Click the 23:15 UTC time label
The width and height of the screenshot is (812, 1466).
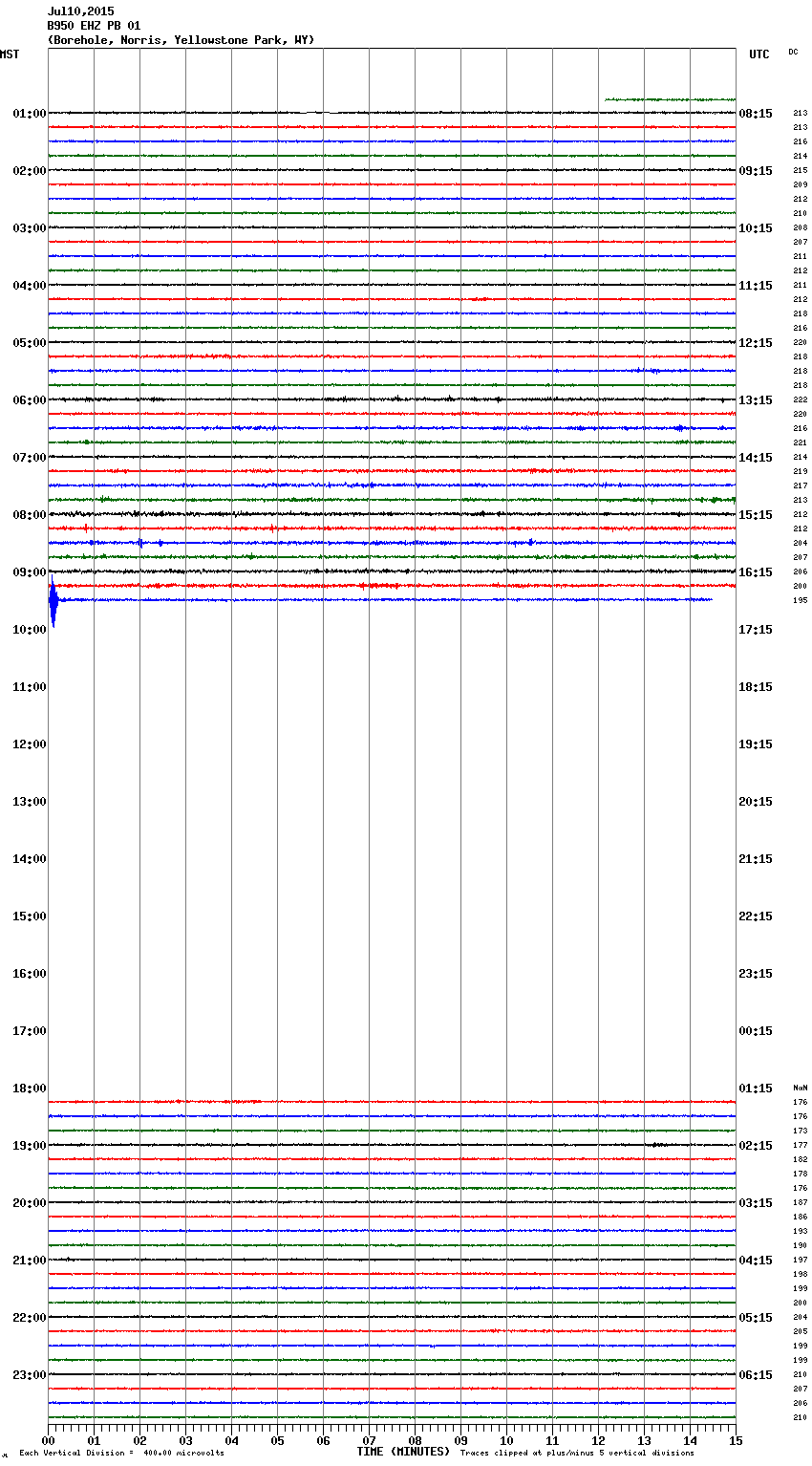pos(756,974)
